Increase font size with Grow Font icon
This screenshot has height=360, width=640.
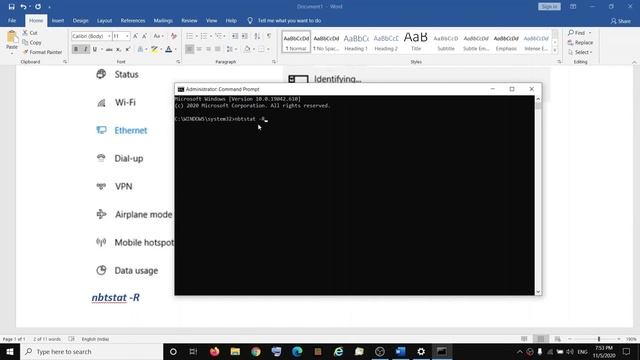point(136,36)
